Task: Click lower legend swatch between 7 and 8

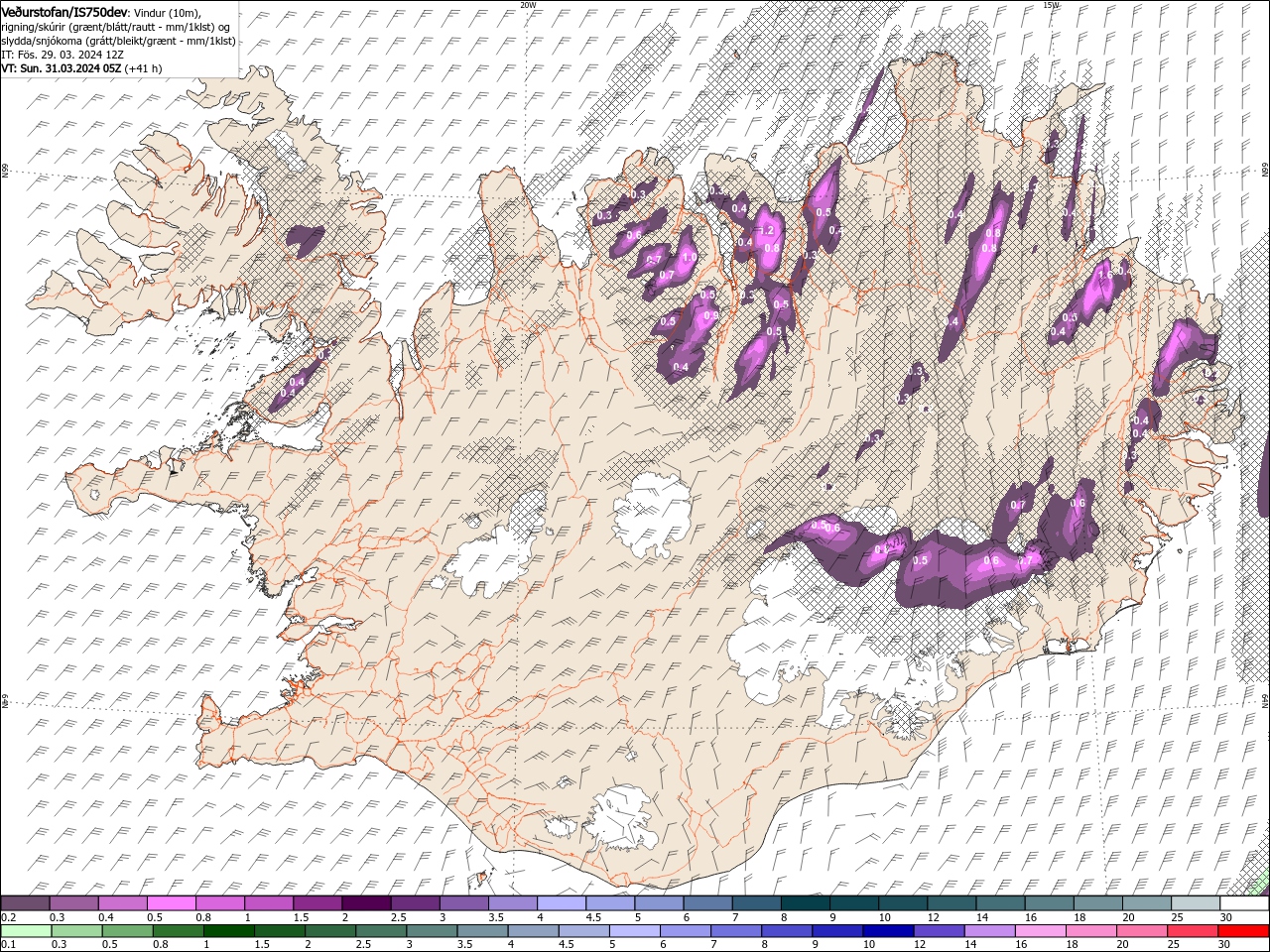Action: pos(736,930)
